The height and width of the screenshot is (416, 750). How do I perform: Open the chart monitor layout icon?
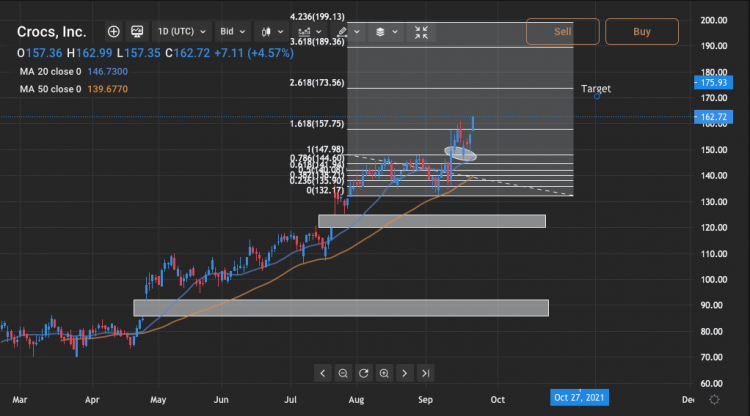(x=137, y=32)
